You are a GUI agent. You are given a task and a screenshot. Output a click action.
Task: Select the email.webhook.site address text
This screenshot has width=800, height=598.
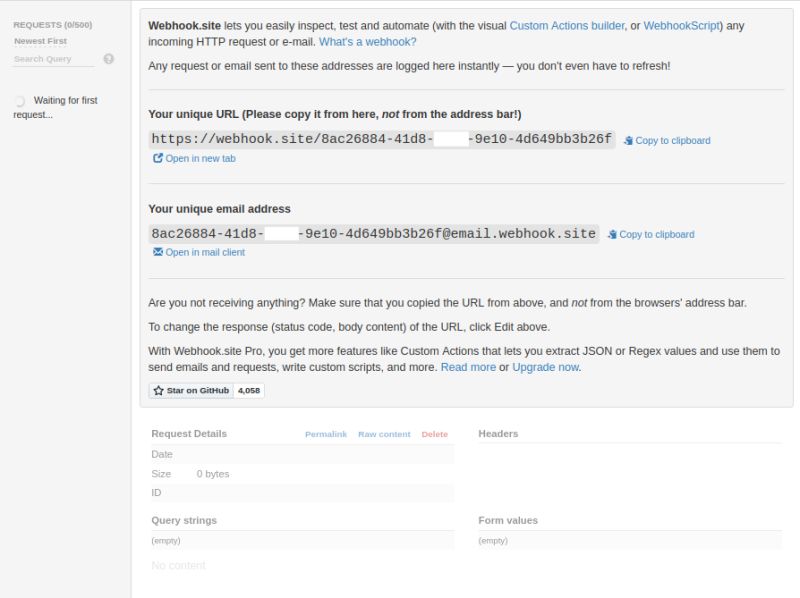[x=373, y=234]
